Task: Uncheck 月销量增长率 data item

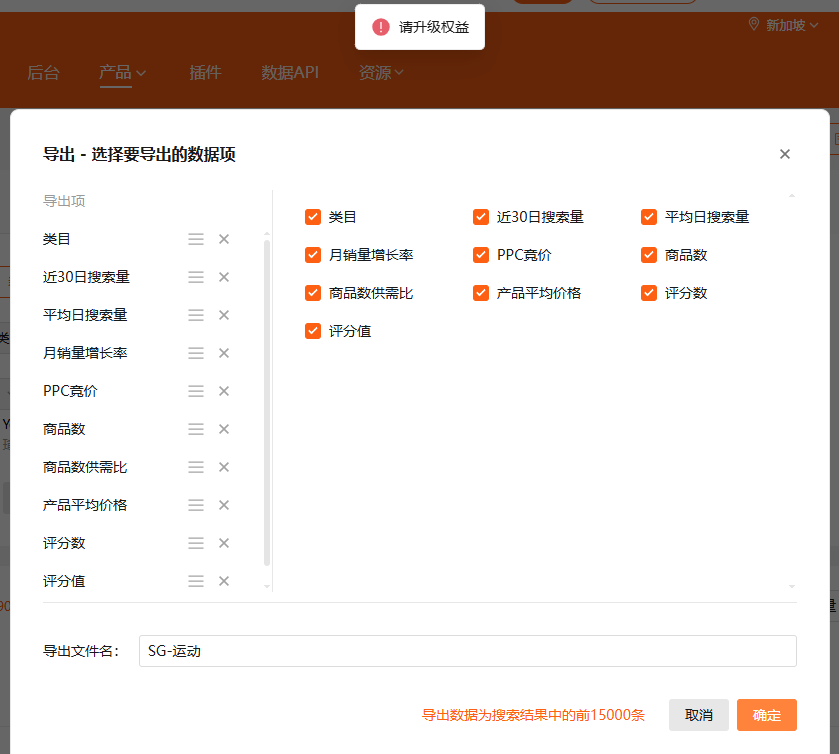Action: point(313,255)
